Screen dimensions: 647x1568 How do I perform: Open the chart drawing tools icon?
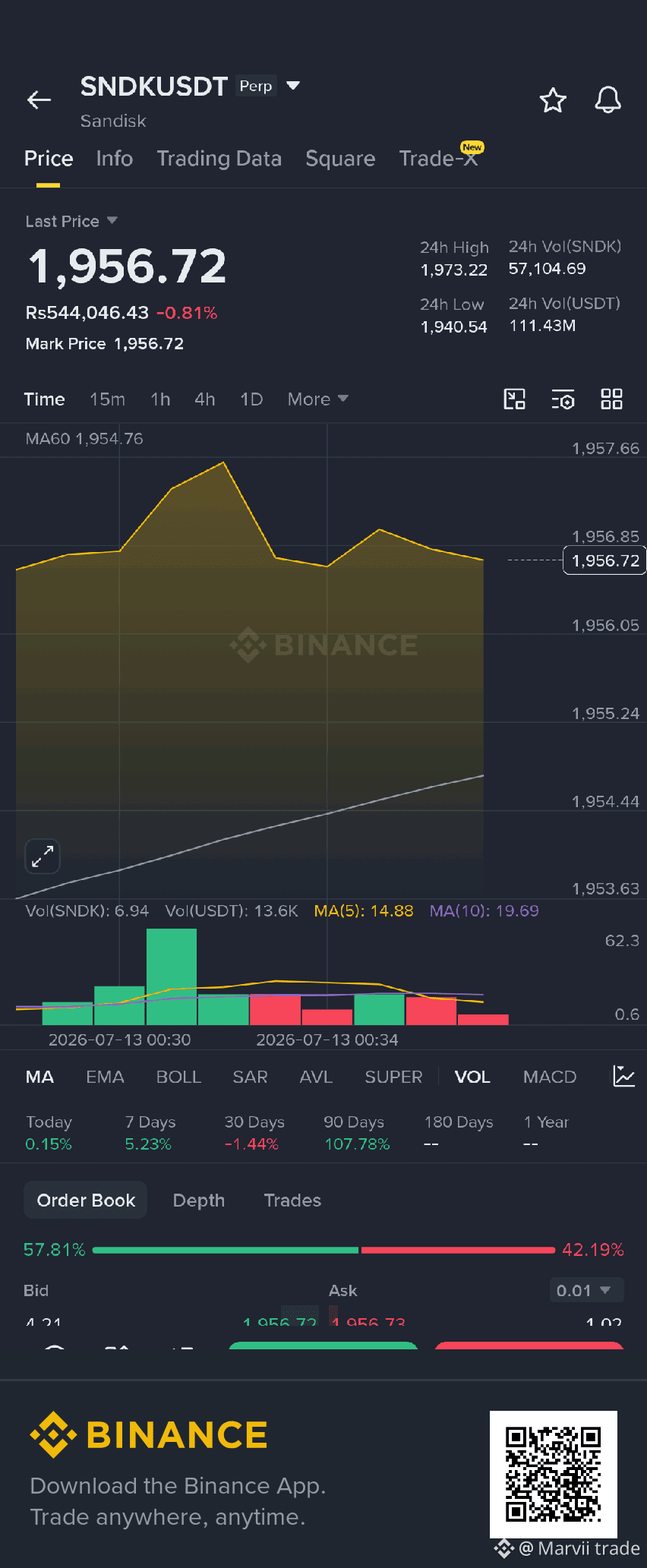click(515, 399)
